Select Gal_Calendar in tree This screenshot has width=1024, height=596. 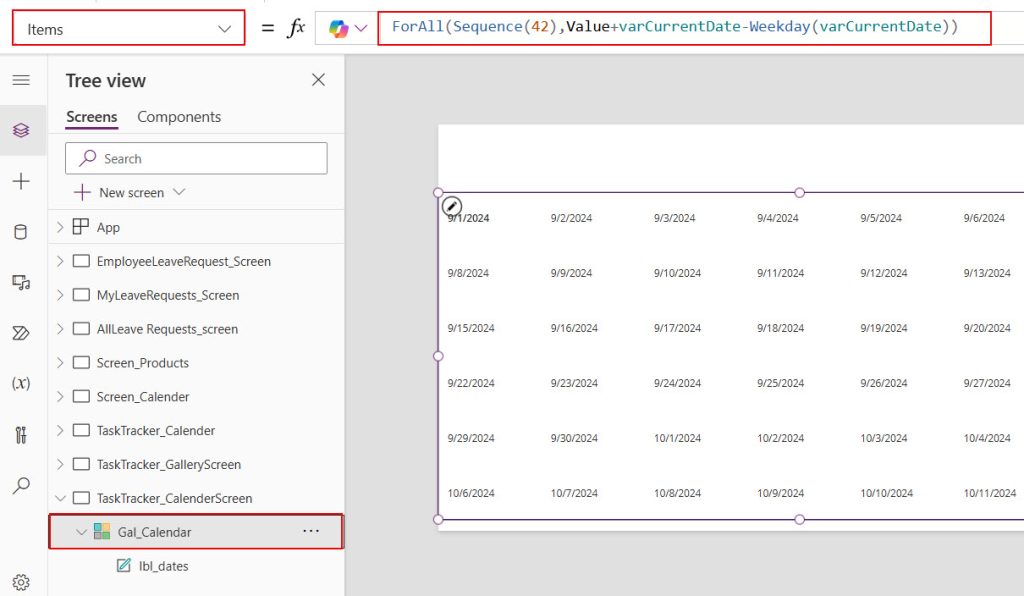(x=154, y=533)
